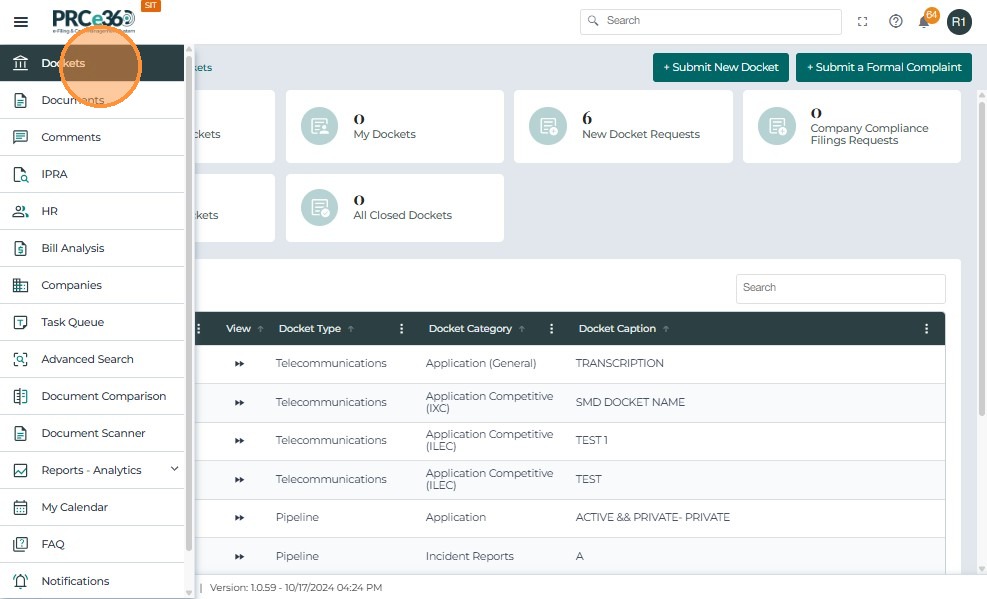
Task: Open Task Queue from sidebar
Action: tap(72, 322)
